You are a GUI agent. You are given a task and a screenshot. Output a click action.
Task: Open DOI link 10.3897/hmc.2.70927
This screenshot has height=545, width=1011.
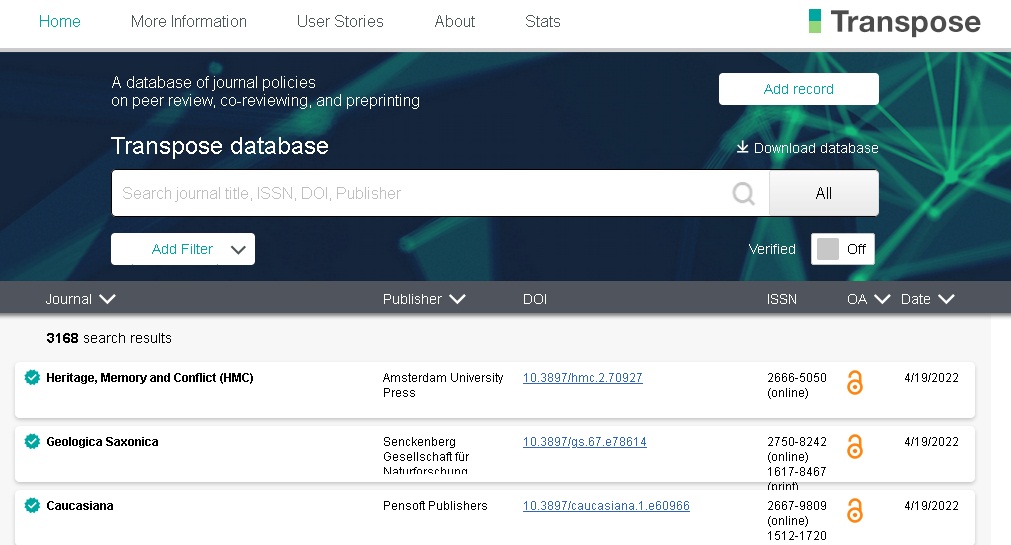582,378
